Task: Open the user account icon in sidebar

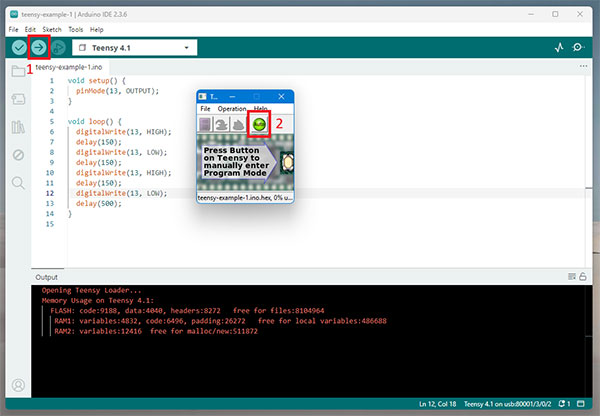Action: tap(18, 385)
